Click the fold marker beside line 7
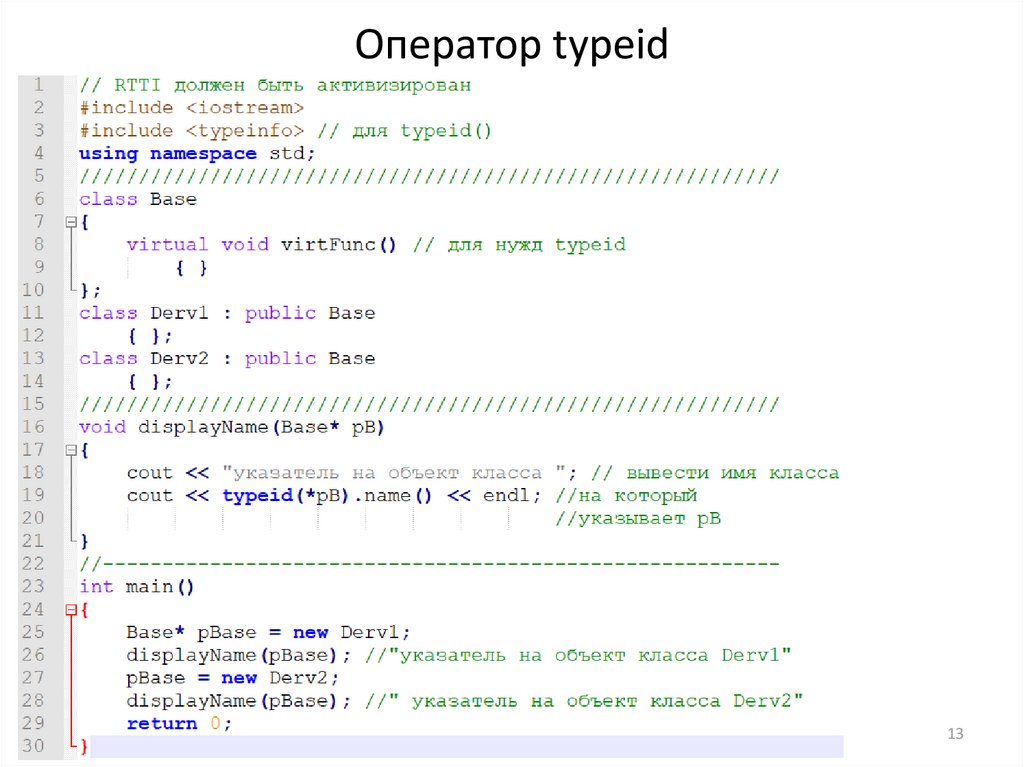The width and height of the screenshot is (1024, 767). (x=69, y=221)
